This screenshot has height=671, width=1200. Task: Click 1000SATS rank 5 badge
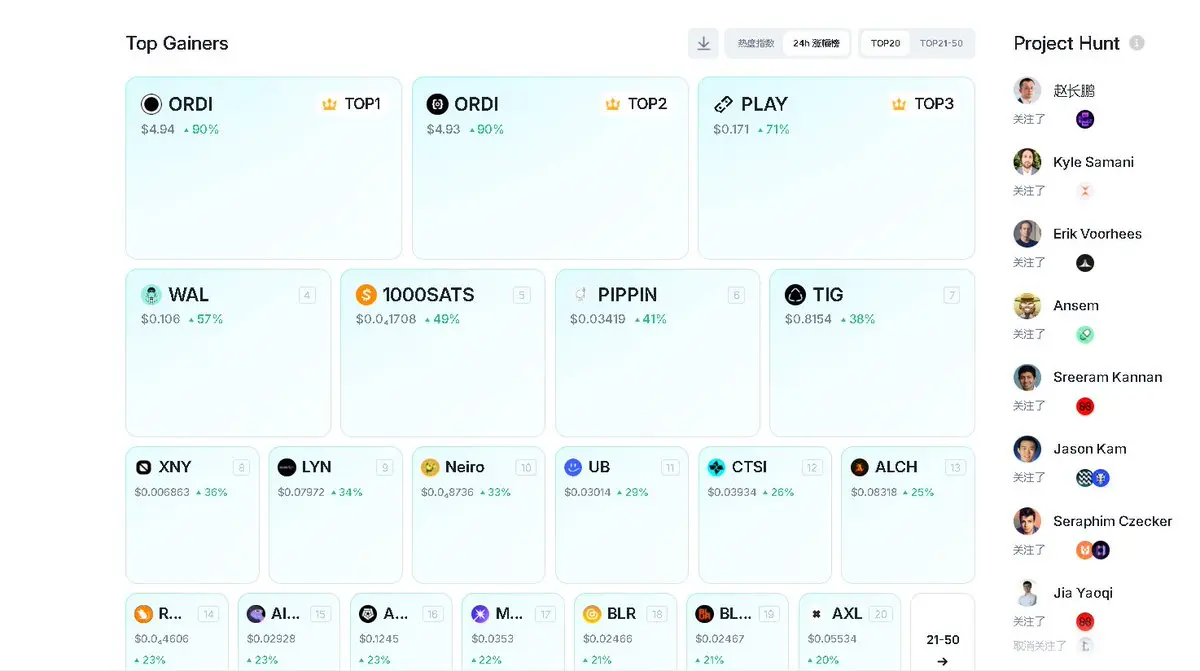click(x=521, y=295)
